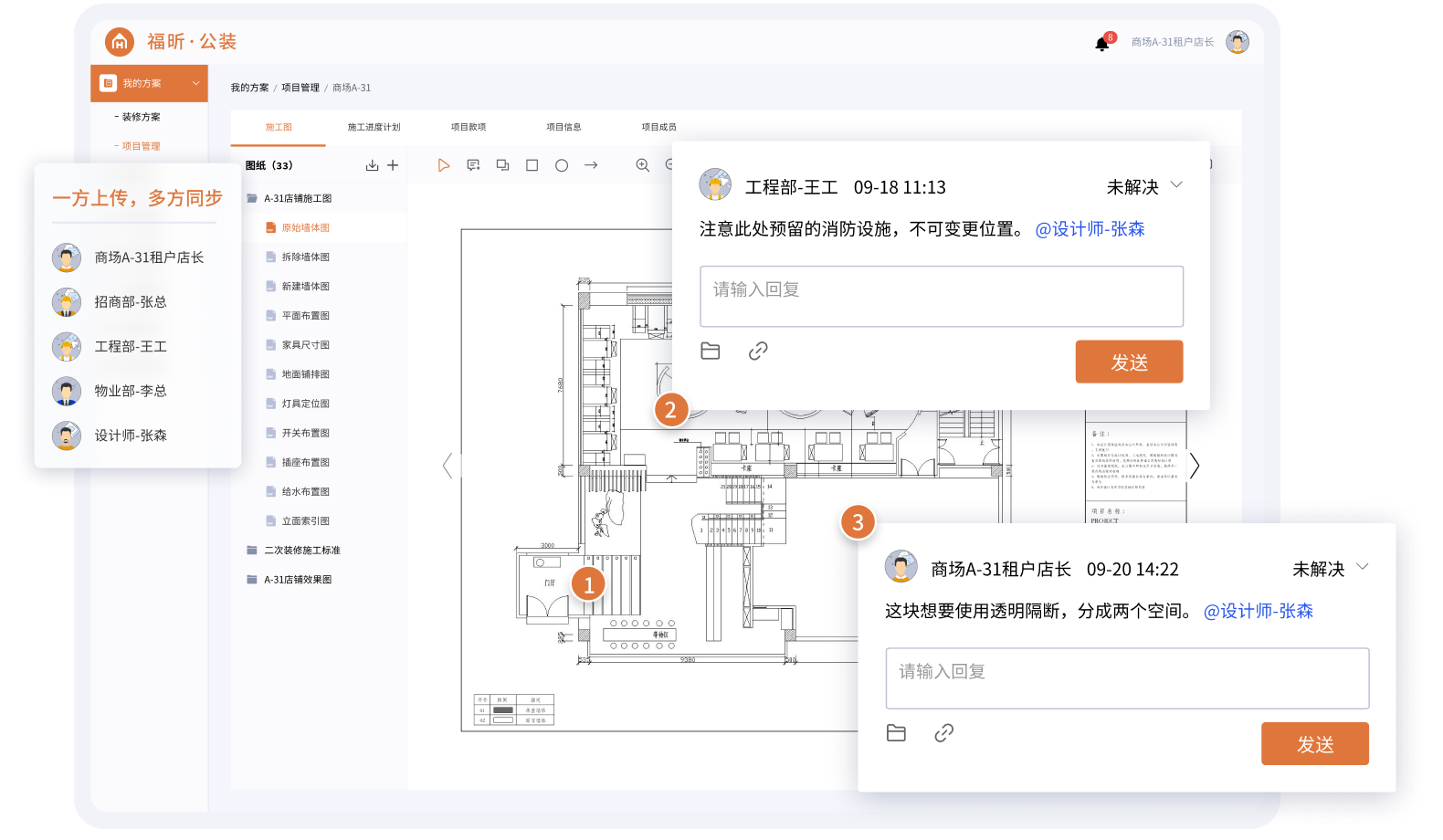Collapse the 我的方案 sidebar chevron
Viewport: 1443px width, 840px height.
(x=195, y=83)
